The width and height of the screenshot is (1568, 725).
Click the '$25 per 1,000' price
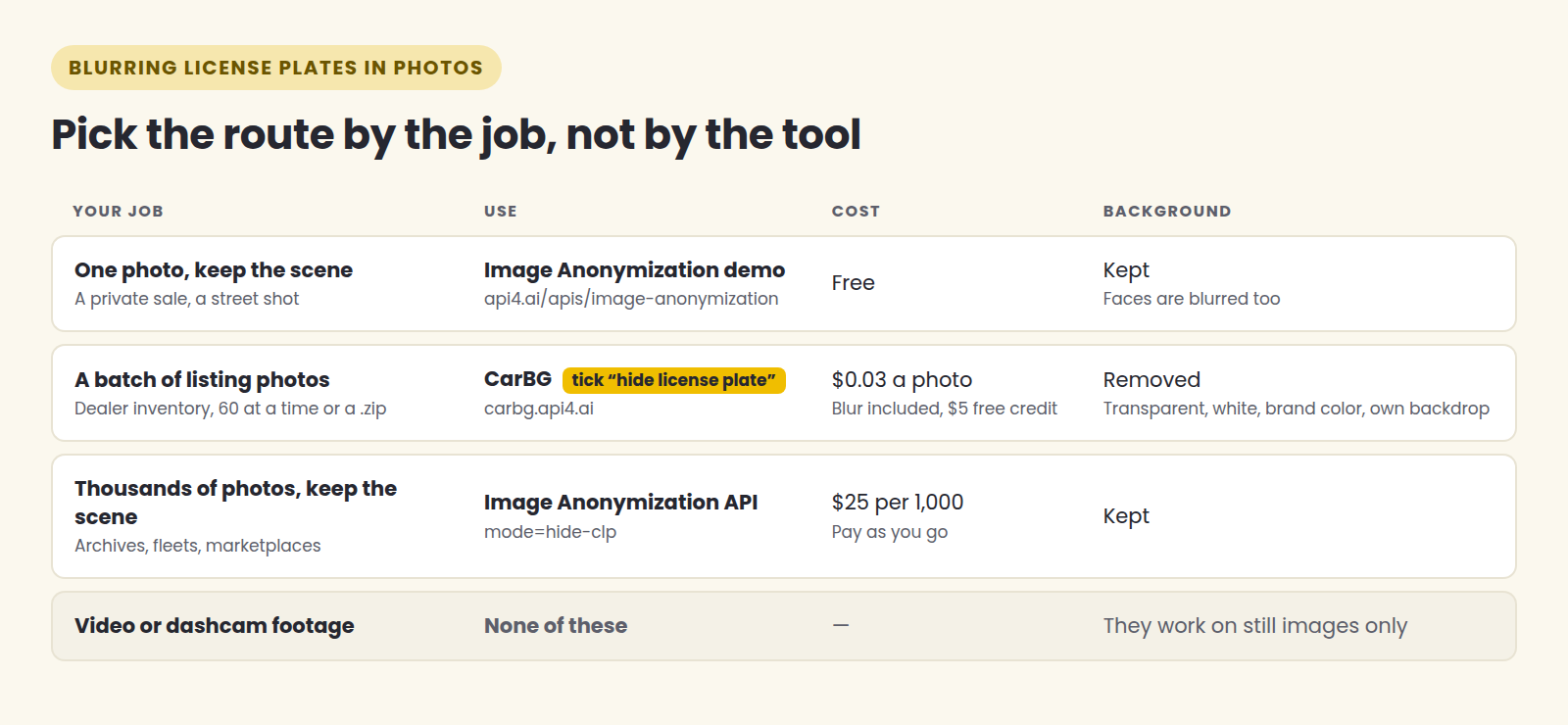pyautogui.click(x=898, y=502)
